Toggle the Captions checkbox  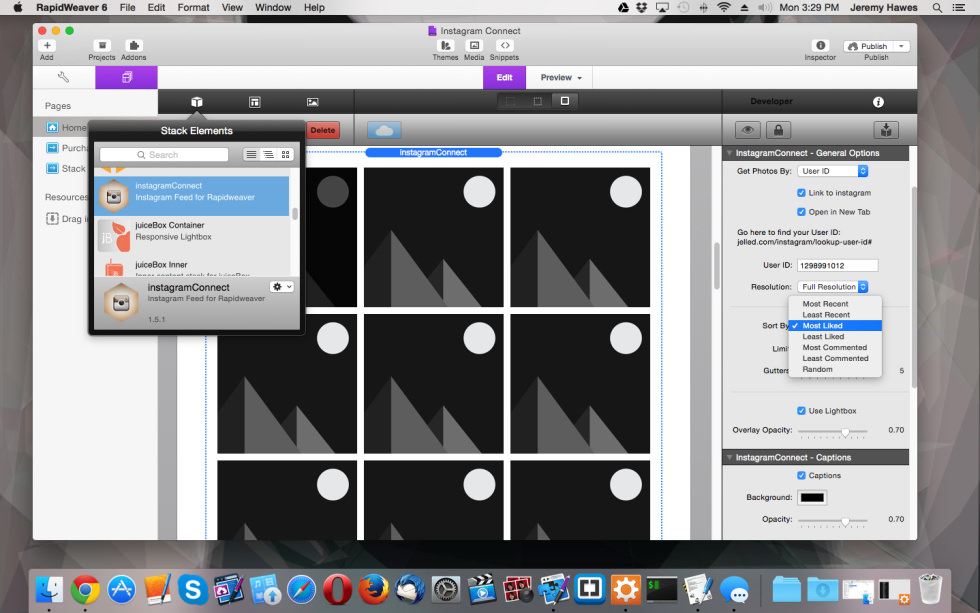tap(801, 476)
